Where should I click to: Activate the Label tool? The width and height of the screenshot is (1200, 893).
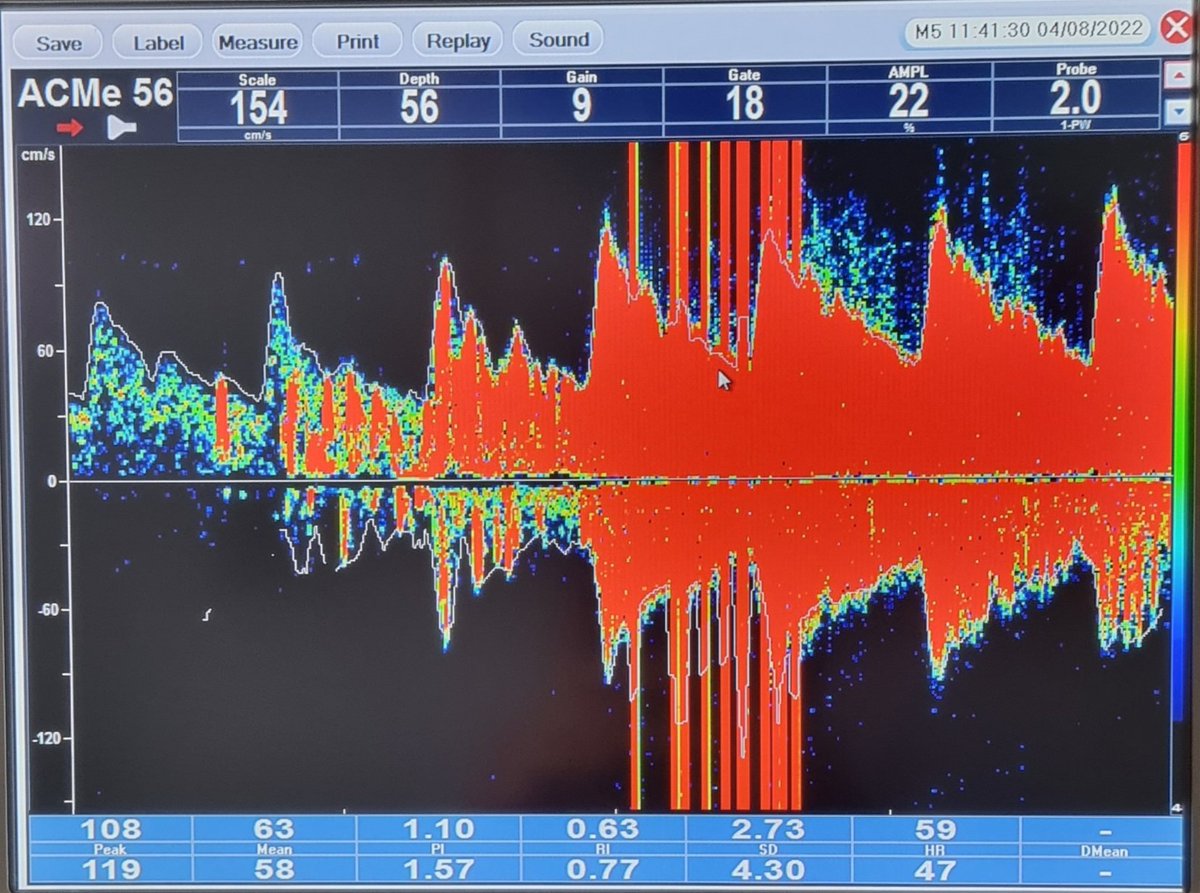[156, 42]
